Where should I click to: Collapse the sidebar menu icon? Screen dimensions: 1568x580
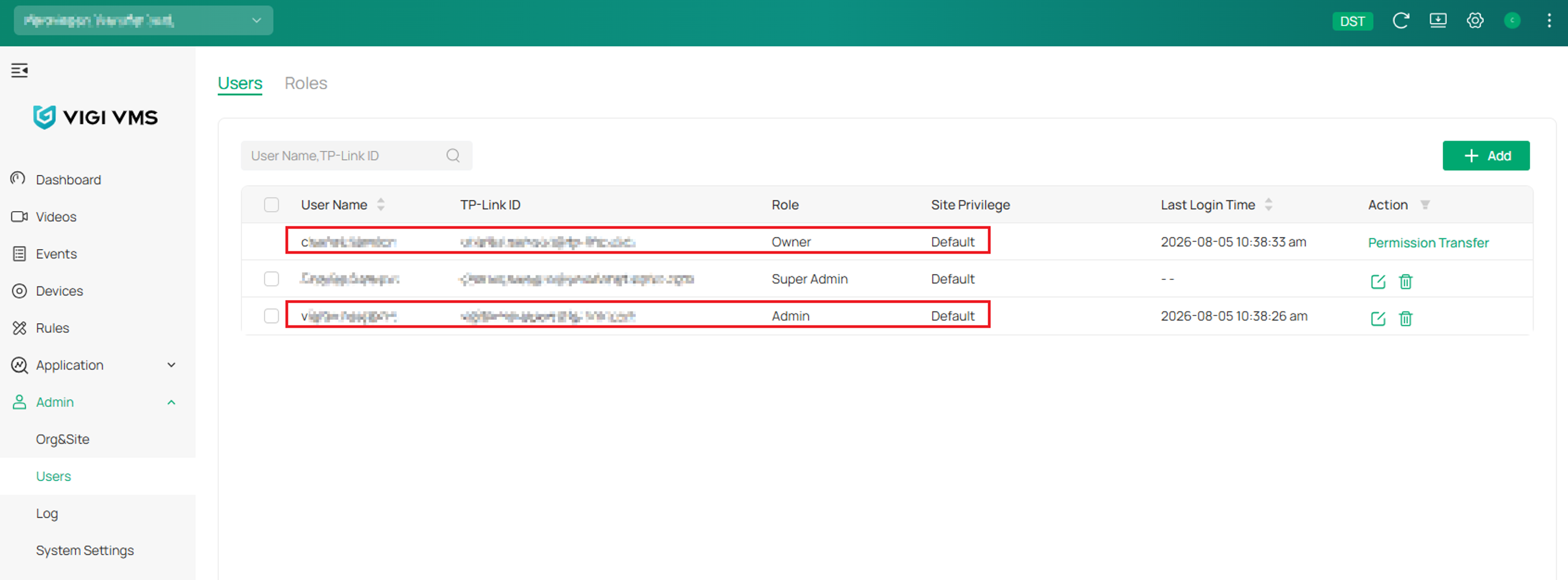[20, 71]
